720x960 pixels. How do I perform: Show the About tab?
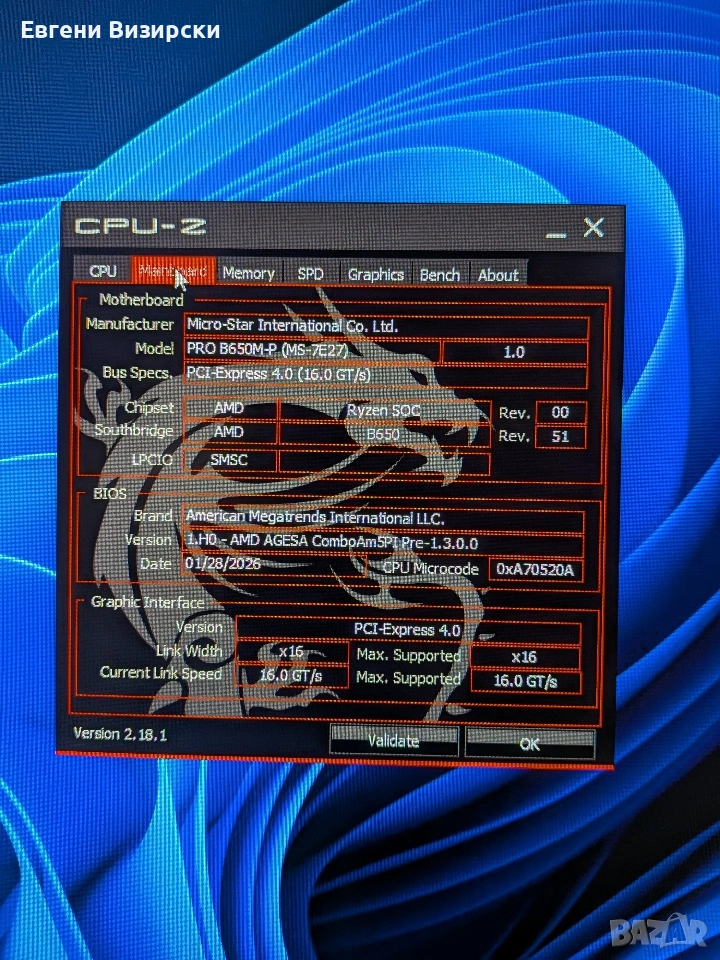[x=498, y=276]
